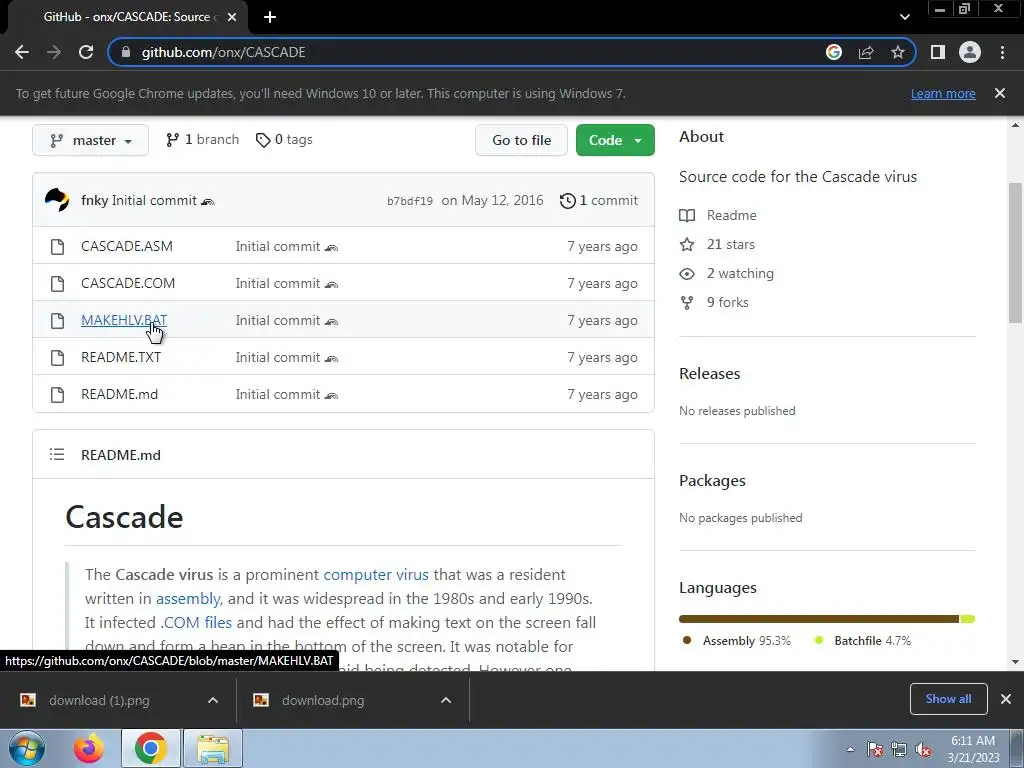Click CASCADE.ASM file icon
The height and width of the screenshot is (768, 1024).
coord(57,247)
